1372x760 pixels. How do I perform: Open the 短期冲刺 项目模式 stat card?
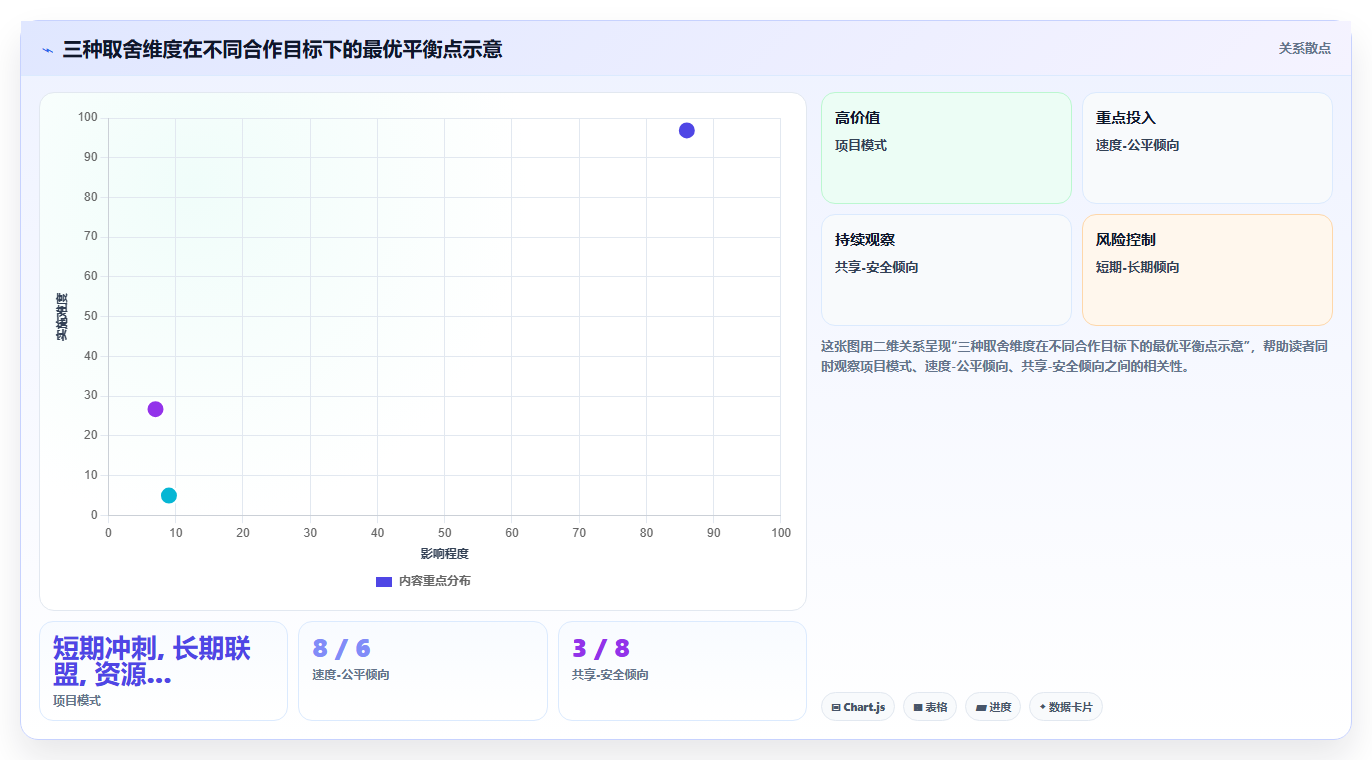tap(163, 671)
